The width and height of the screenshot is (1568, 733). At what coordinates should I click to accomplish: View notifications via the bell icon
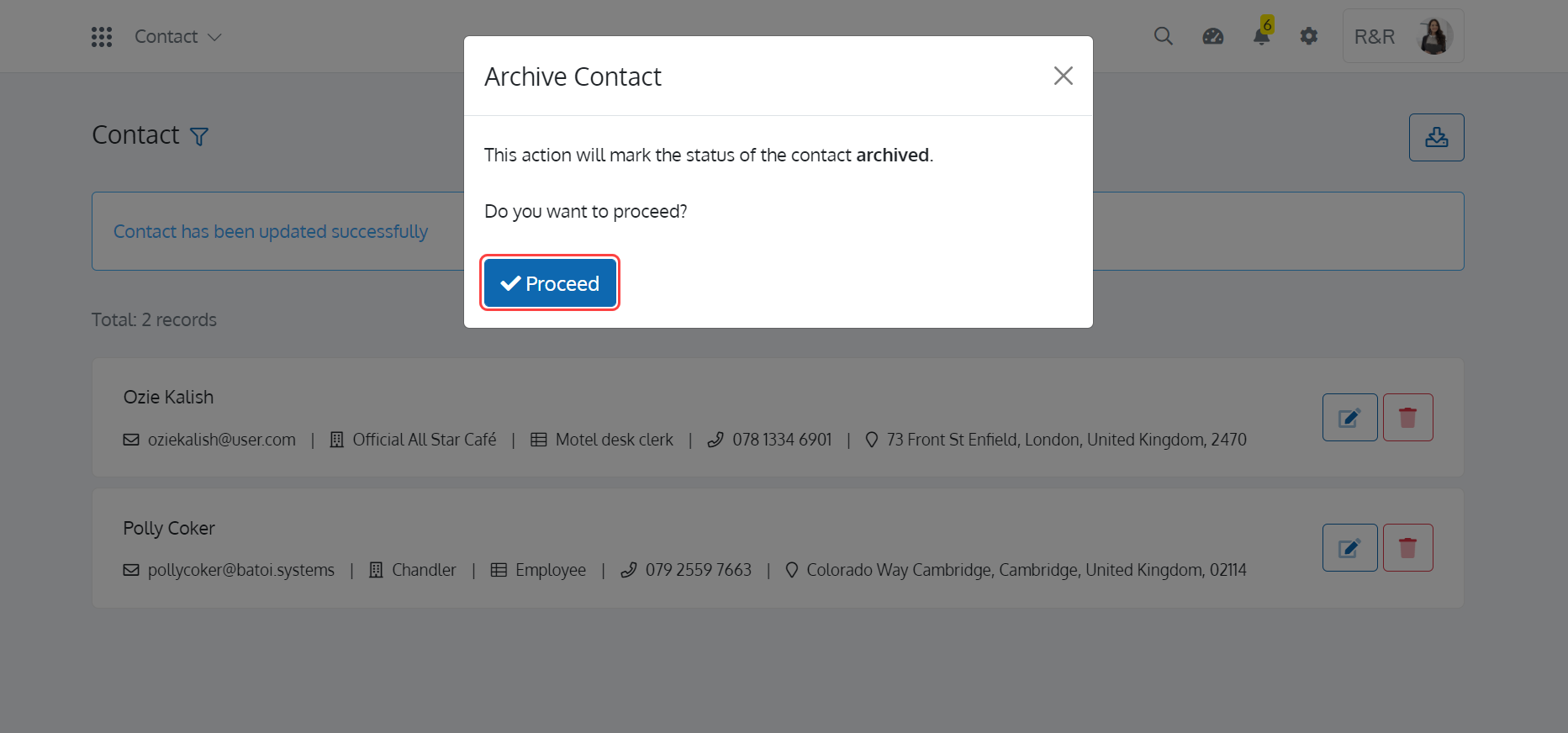tap(1262, 36)
